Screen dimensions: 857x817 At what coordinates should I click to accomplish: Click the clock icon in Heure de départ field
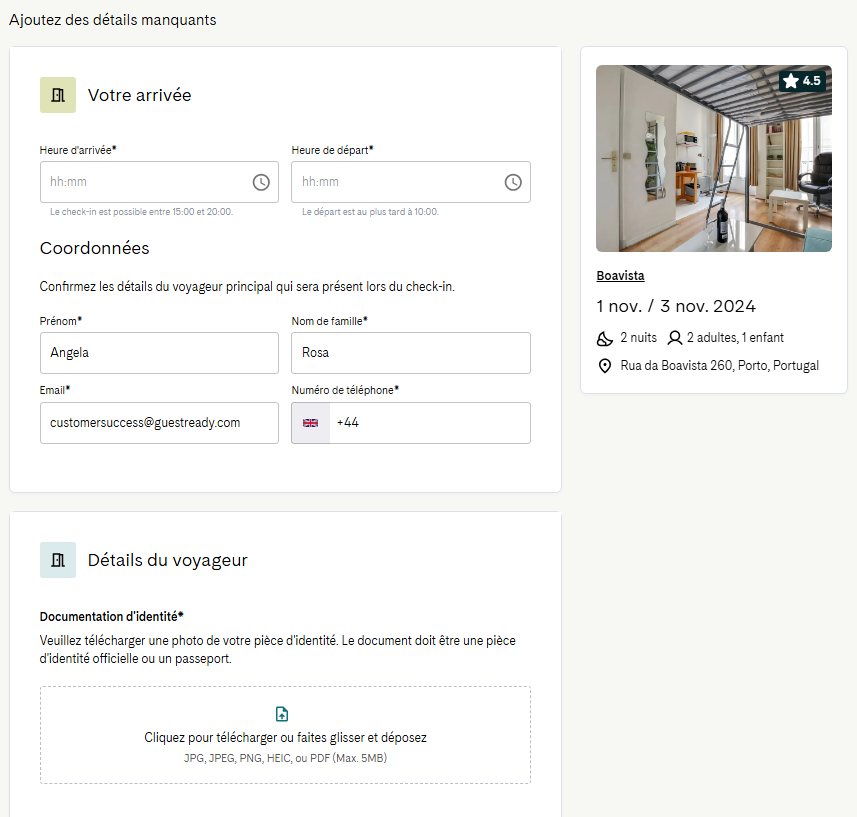click(513, 182)
